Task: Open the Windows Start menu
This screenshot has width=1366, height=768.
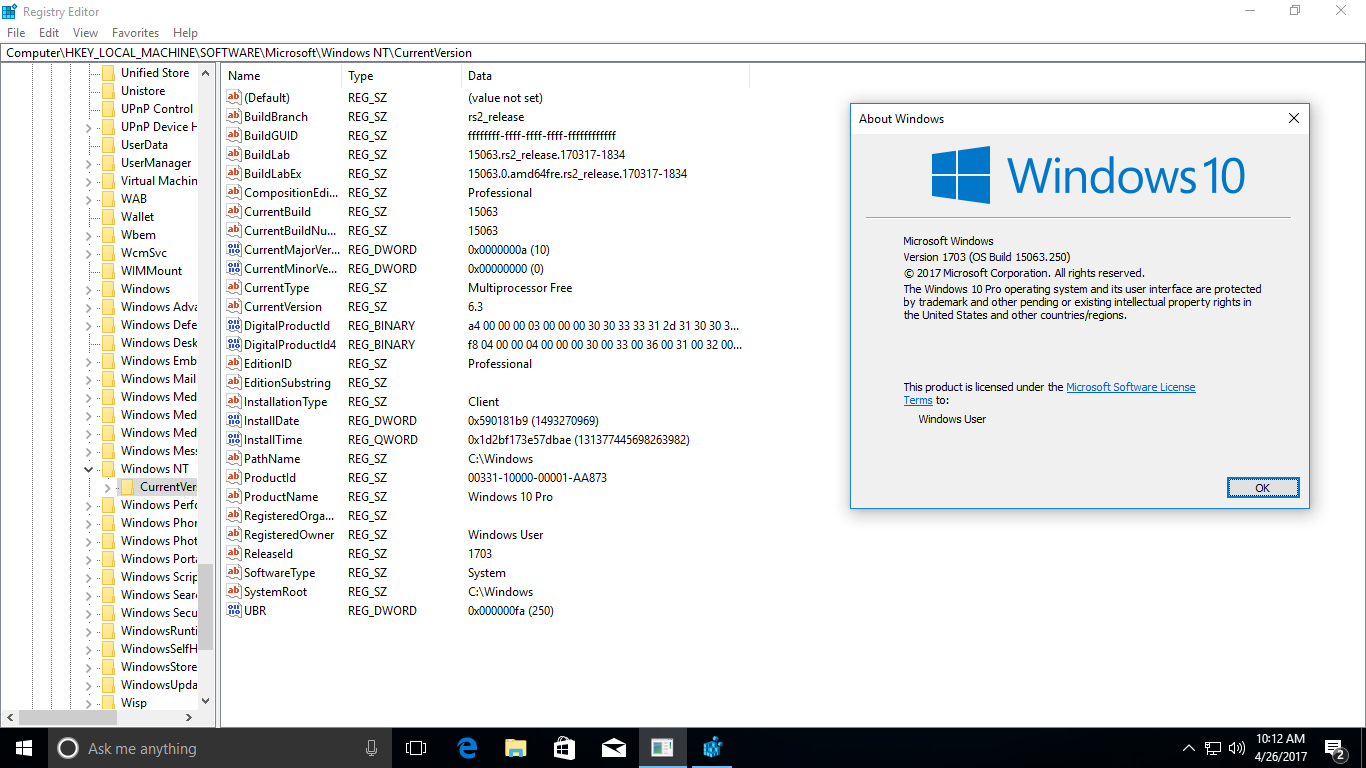Action: [24, 748]
